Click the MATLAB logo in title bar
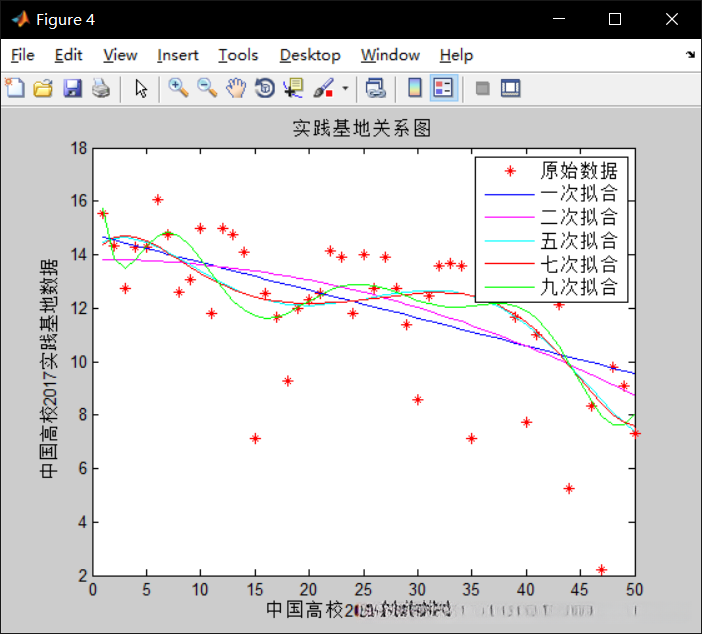The height and width of the screenshot is (634, 702). pyautogui.click(x=20, y=19)
